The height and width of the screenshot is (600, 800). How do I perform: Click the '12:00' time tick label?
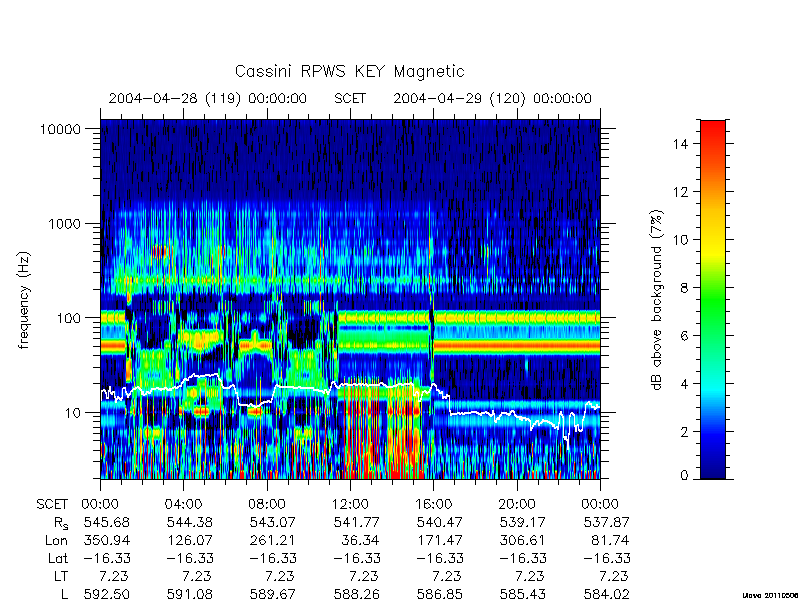(350, 505)
